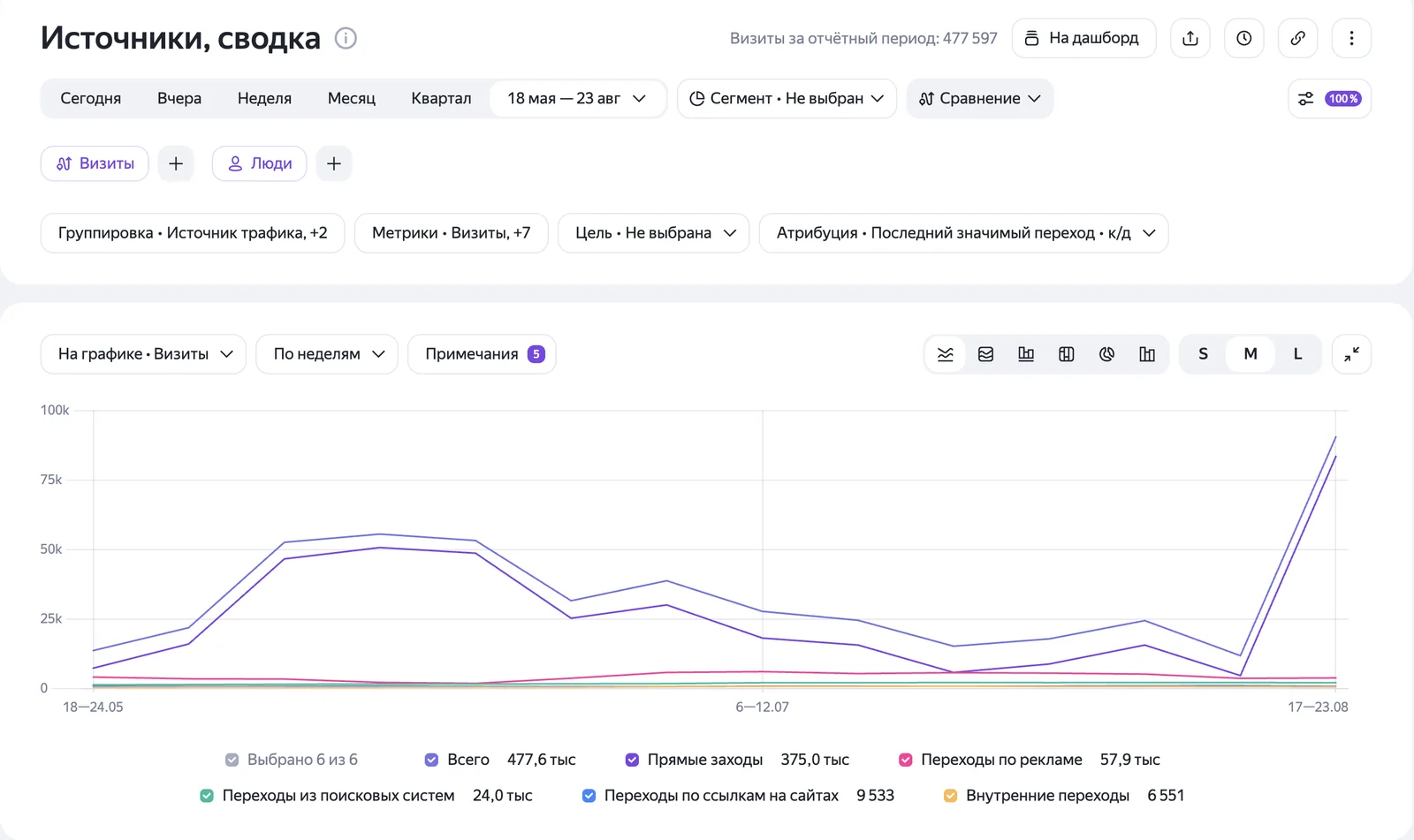
Task: Collapse the chart with the shrink arrows icon
Action: tap(1351, 354)
